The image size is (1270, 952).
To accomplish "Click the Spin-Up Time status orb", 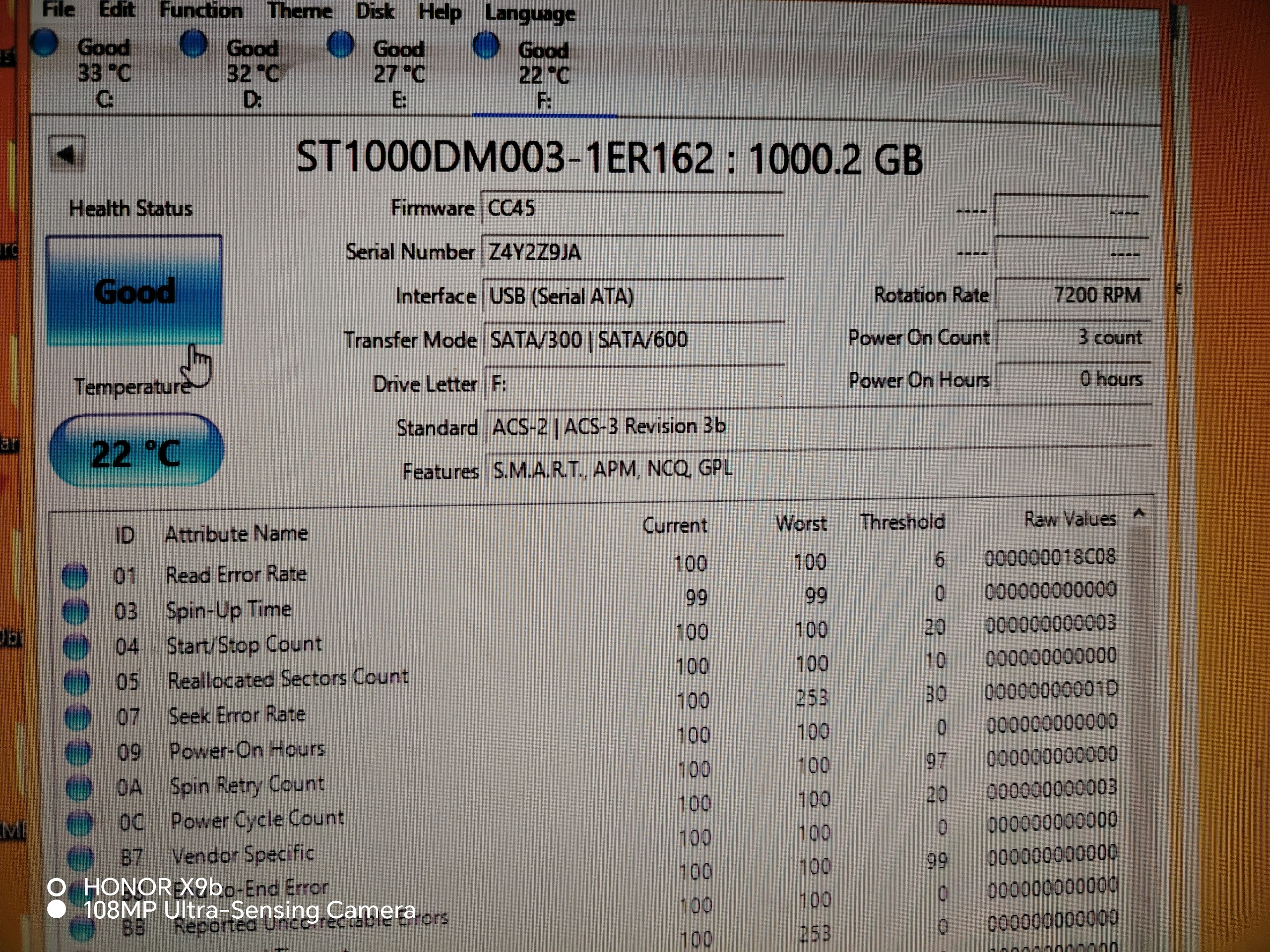I will (75, 611).
